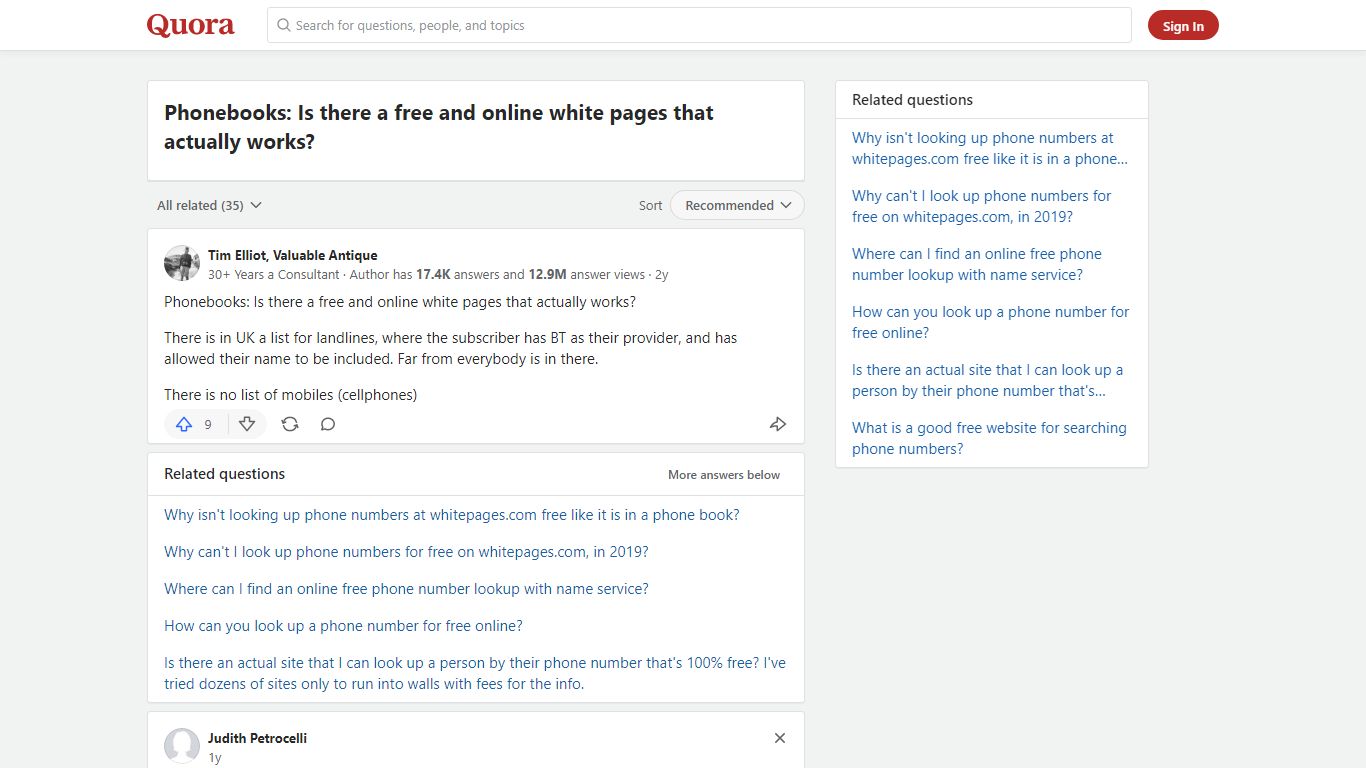
Task: Open the Quora home logo
Action: (x=191, y=25)
